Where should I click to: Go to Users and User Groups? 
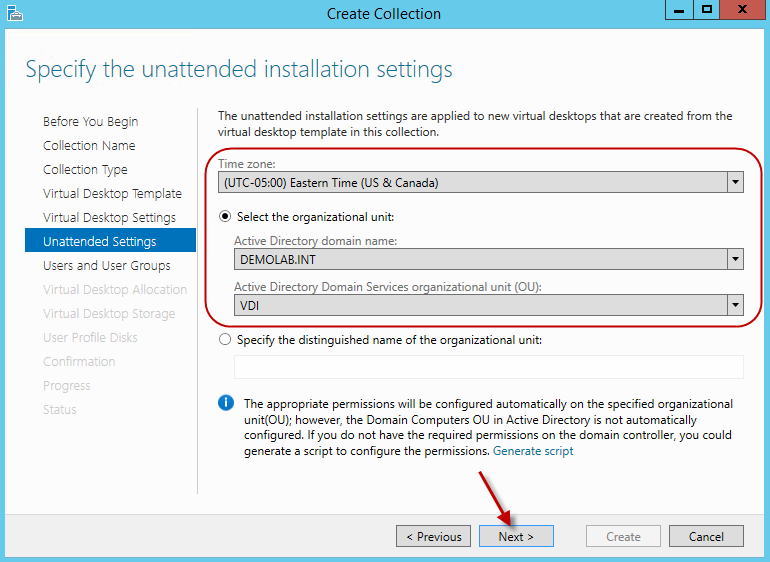(x=107, y=266)
